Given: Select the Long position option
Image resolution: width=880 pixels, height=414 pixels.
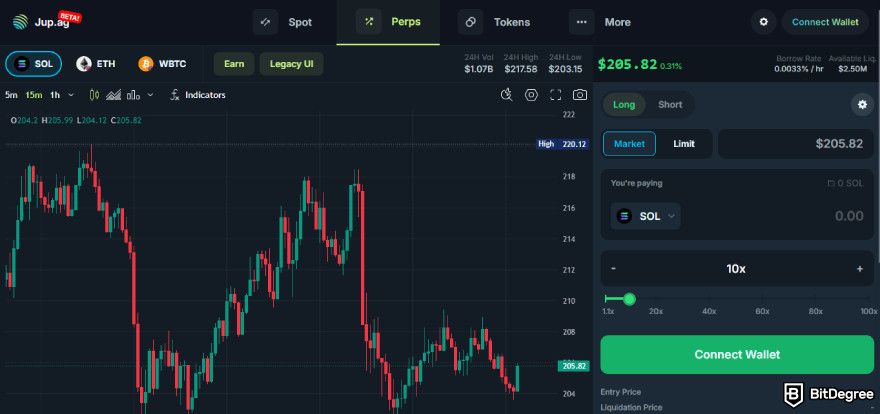Looking at the screenshot, I should (624, 105).
